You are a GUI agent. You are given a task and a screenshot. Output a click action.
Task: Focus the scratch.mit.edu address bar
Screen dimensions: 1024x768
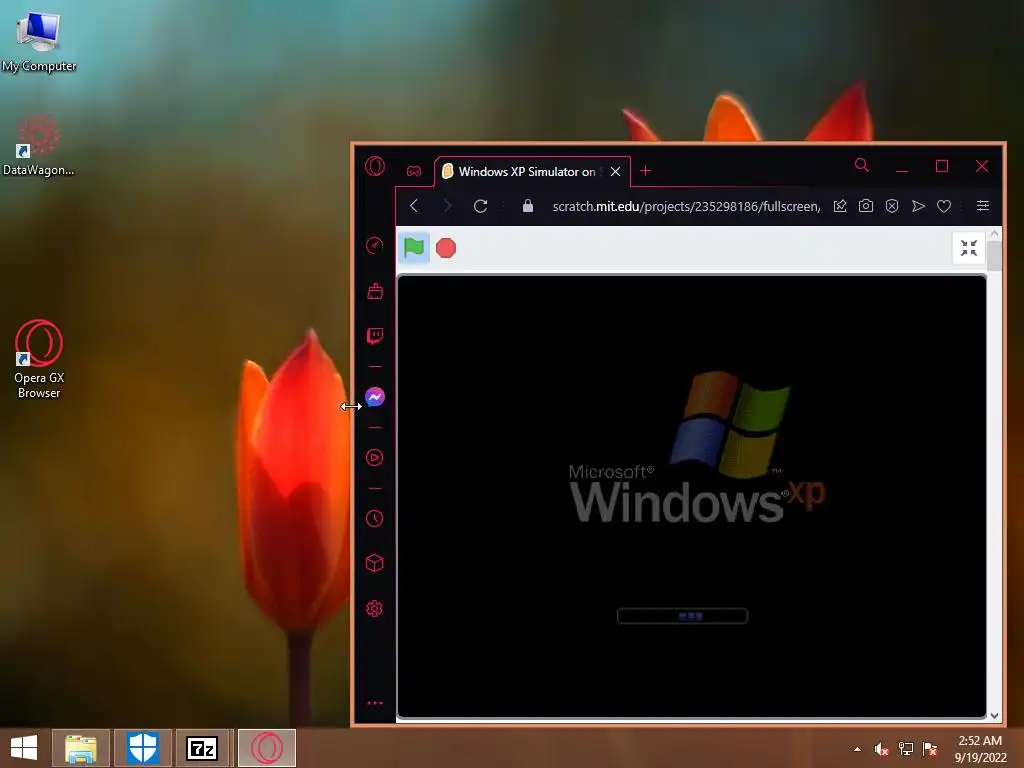click(686, 206)
